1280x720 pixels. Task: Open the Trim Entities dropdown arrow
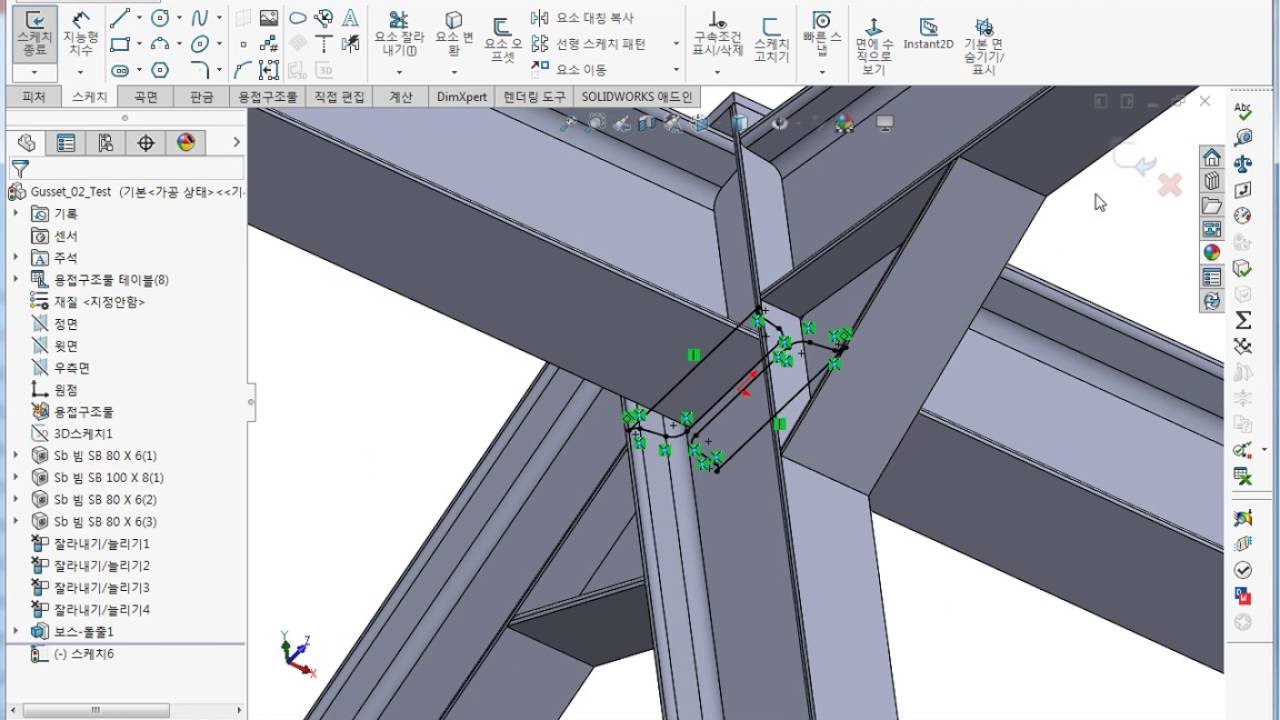point(399,72)
